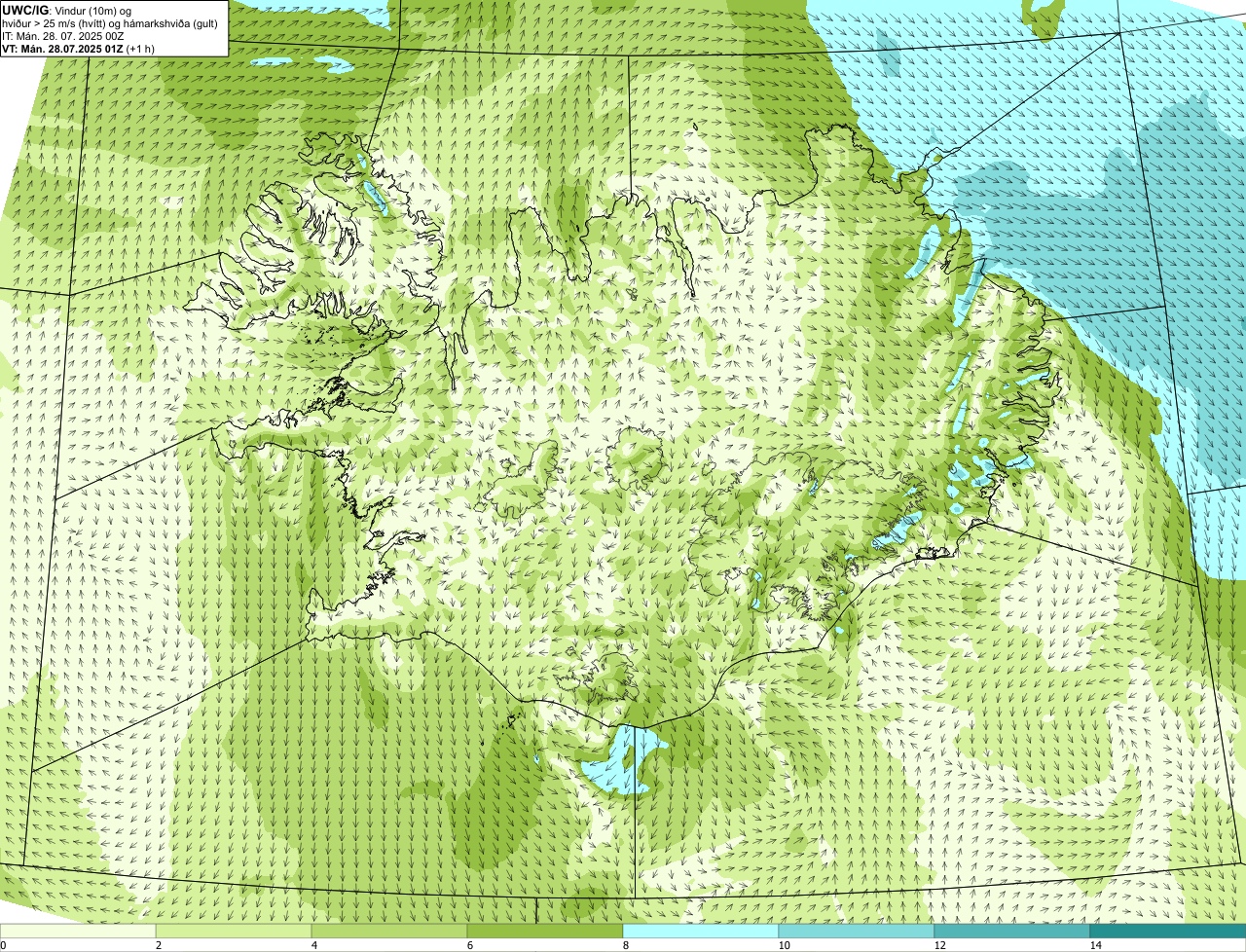The height and width of the screenshot is (952, 1246).
Task: Click the legend label "2"
Action: (158, 945)
